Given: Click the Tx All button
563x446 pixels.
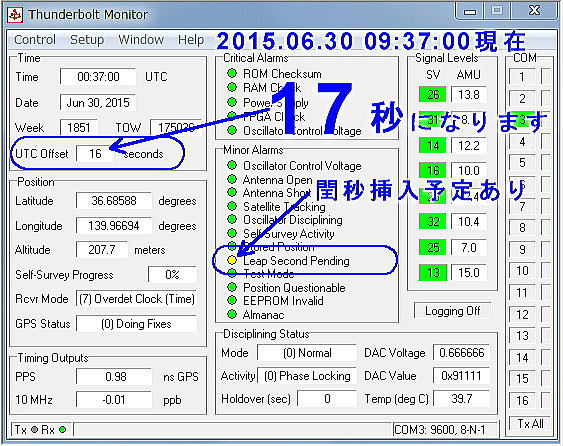Looking at the screenshot, I should coord(530,424).
